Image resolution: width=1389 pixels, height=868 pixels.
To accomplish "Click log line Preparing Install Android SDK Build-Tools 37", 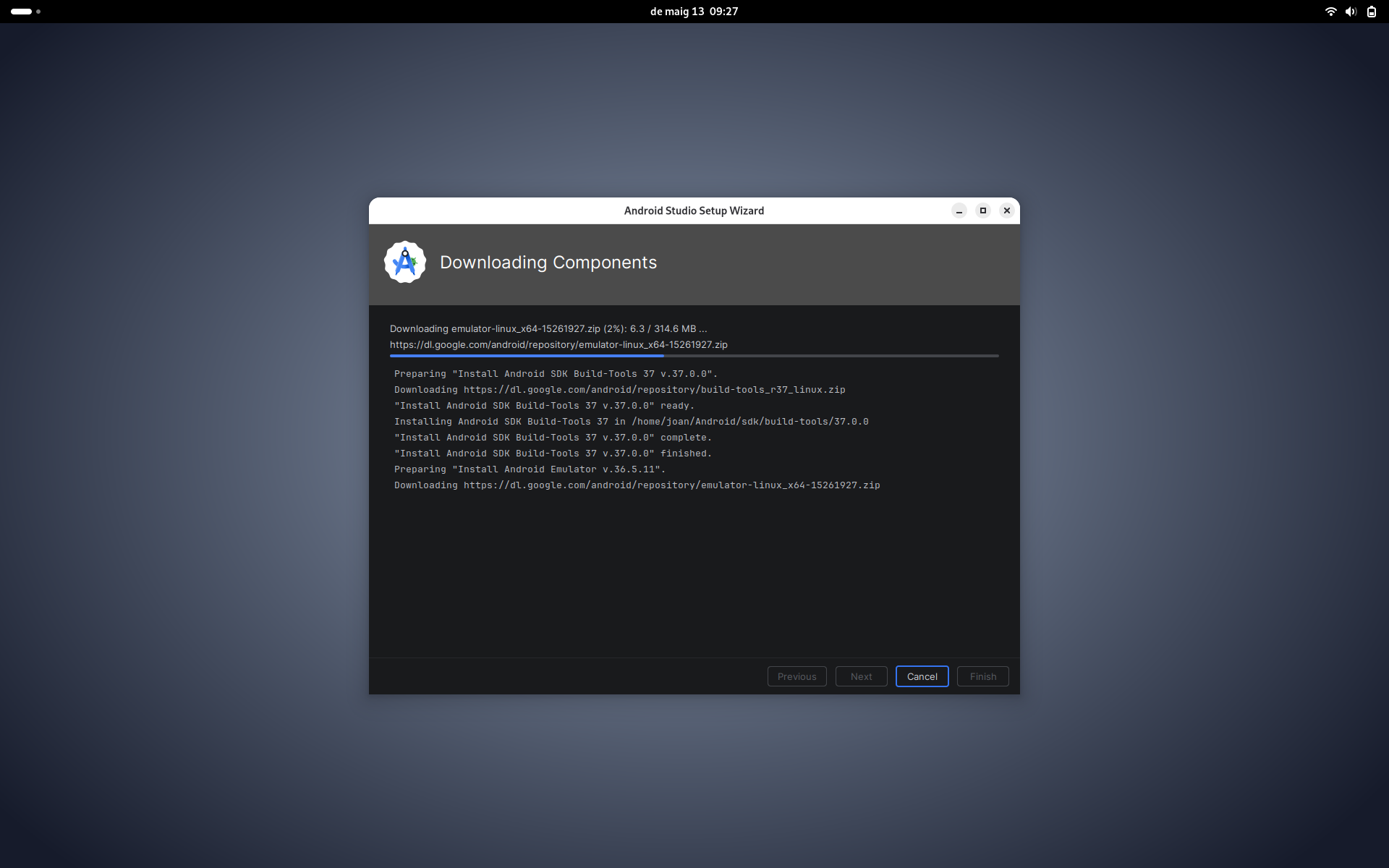I will tap(556, 374).
